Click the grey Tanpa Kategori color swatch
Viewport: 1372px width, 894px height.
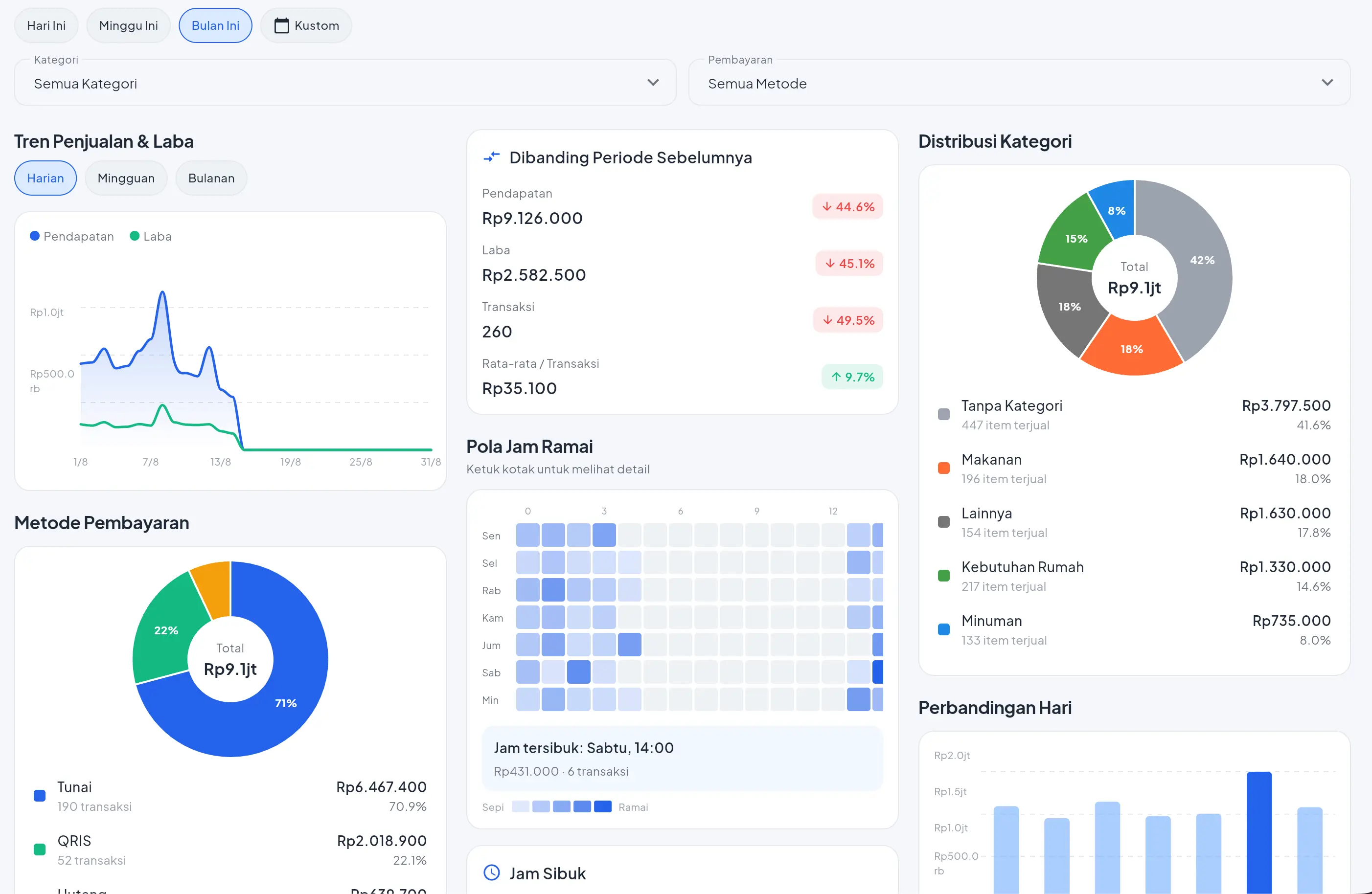pyautogui.click(x=944, y=414)
